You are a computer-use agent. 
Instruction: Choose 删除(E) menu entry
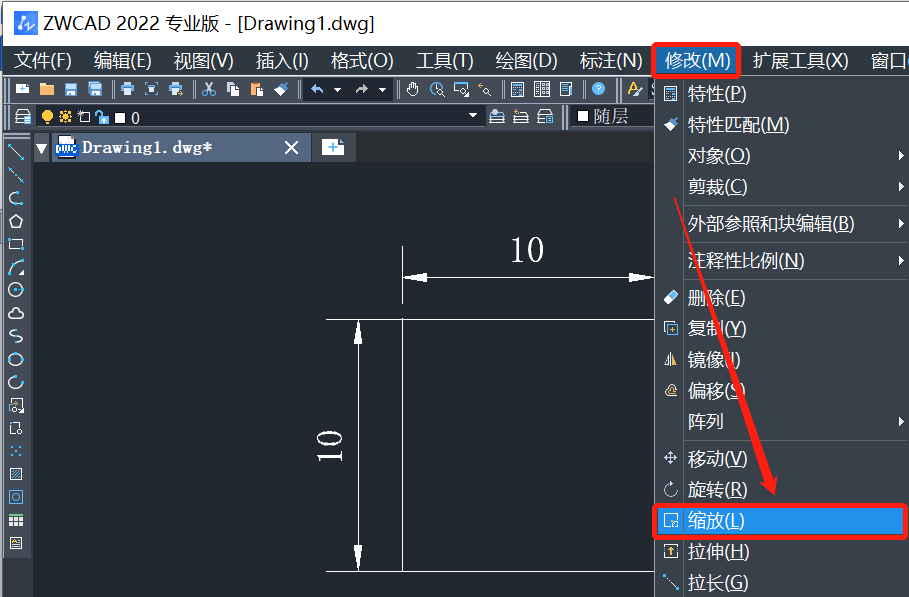[780, 298]
